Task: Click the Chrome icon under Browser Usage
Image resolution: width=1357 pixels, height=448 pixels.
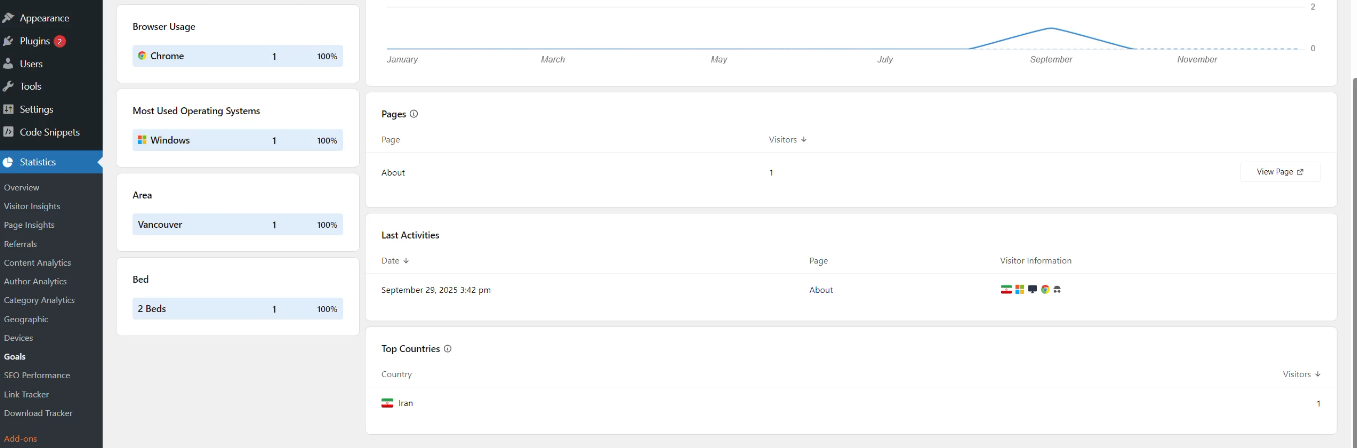Action: pos(142,56)
